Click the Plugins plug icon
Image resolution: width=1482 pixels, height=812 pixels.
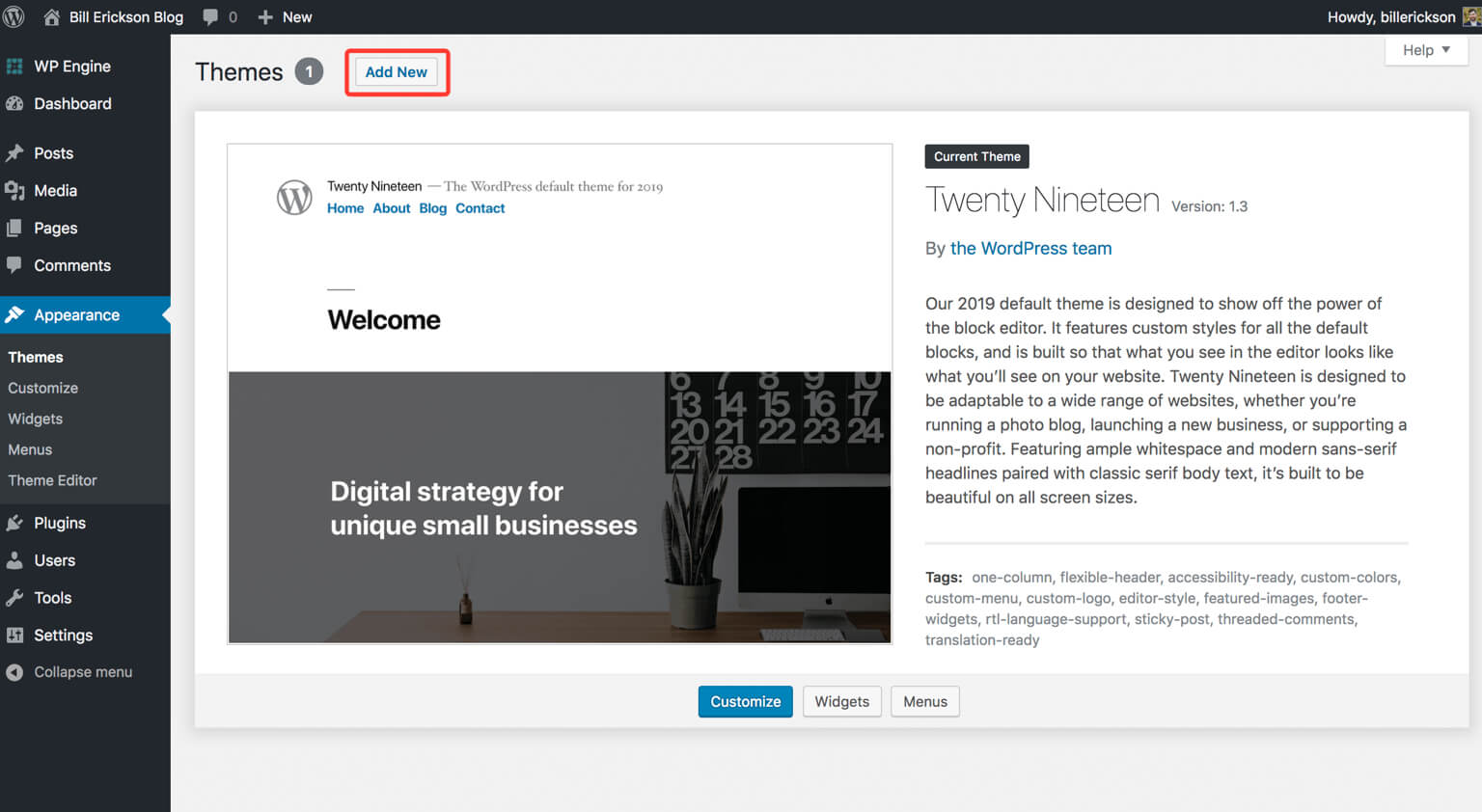[14, 523]
